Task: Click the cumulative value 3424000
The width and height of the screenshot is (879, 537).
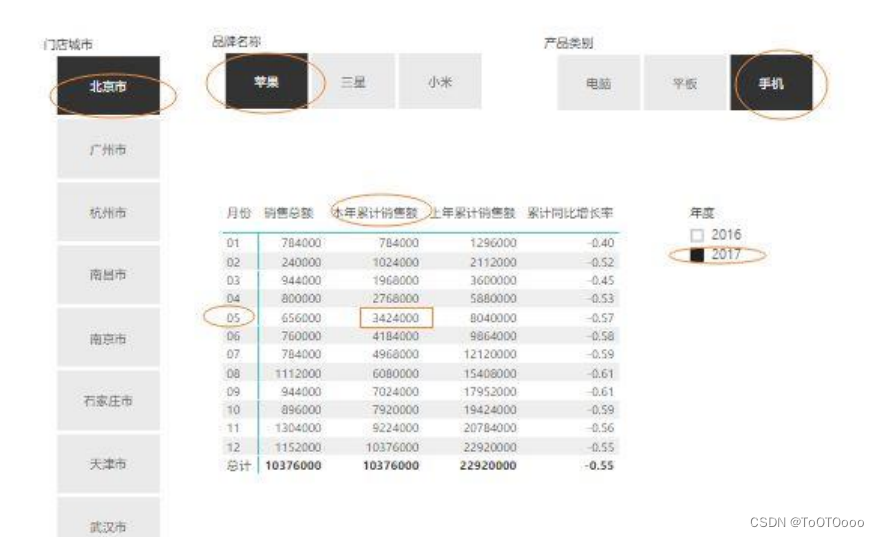Action: (x=396, y=318)
